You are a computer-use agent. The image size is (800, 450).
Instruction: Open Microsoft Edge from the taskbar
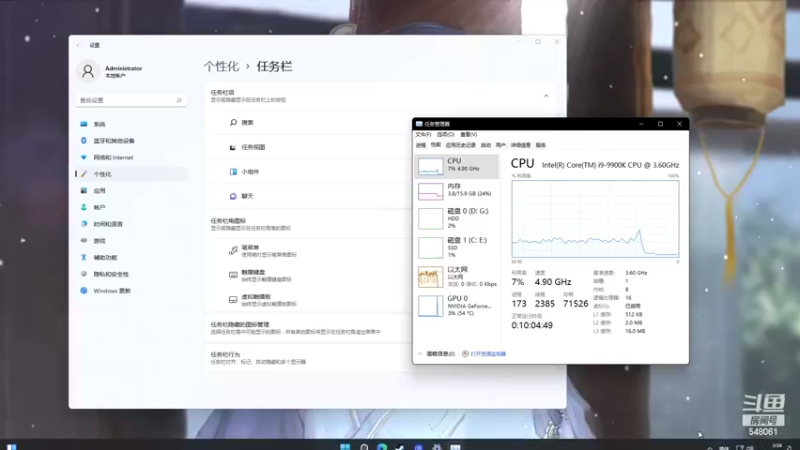click(382, 446)
